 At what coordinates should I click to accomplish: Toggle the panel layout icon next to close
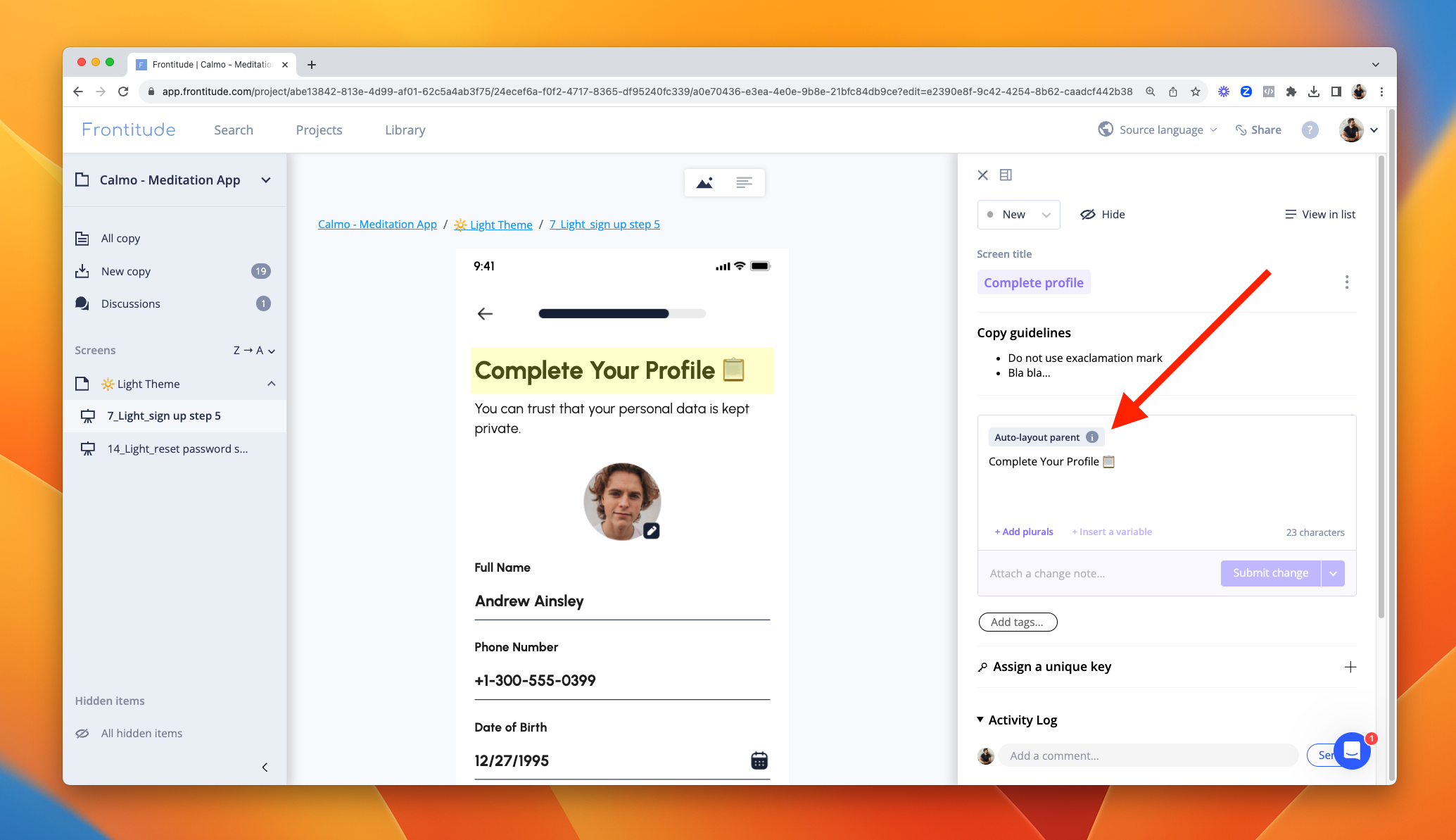[1006, 175]
